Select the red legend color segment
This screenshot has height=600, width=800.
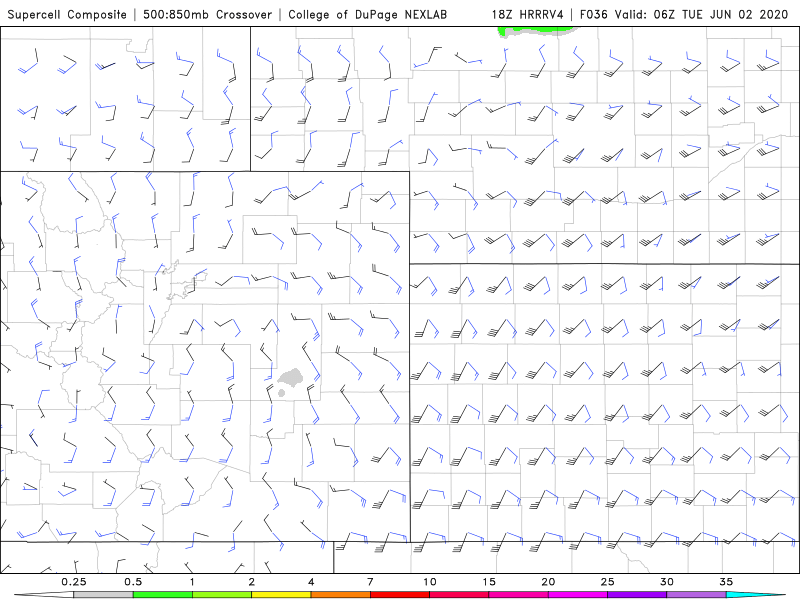[x=400, y=595]
